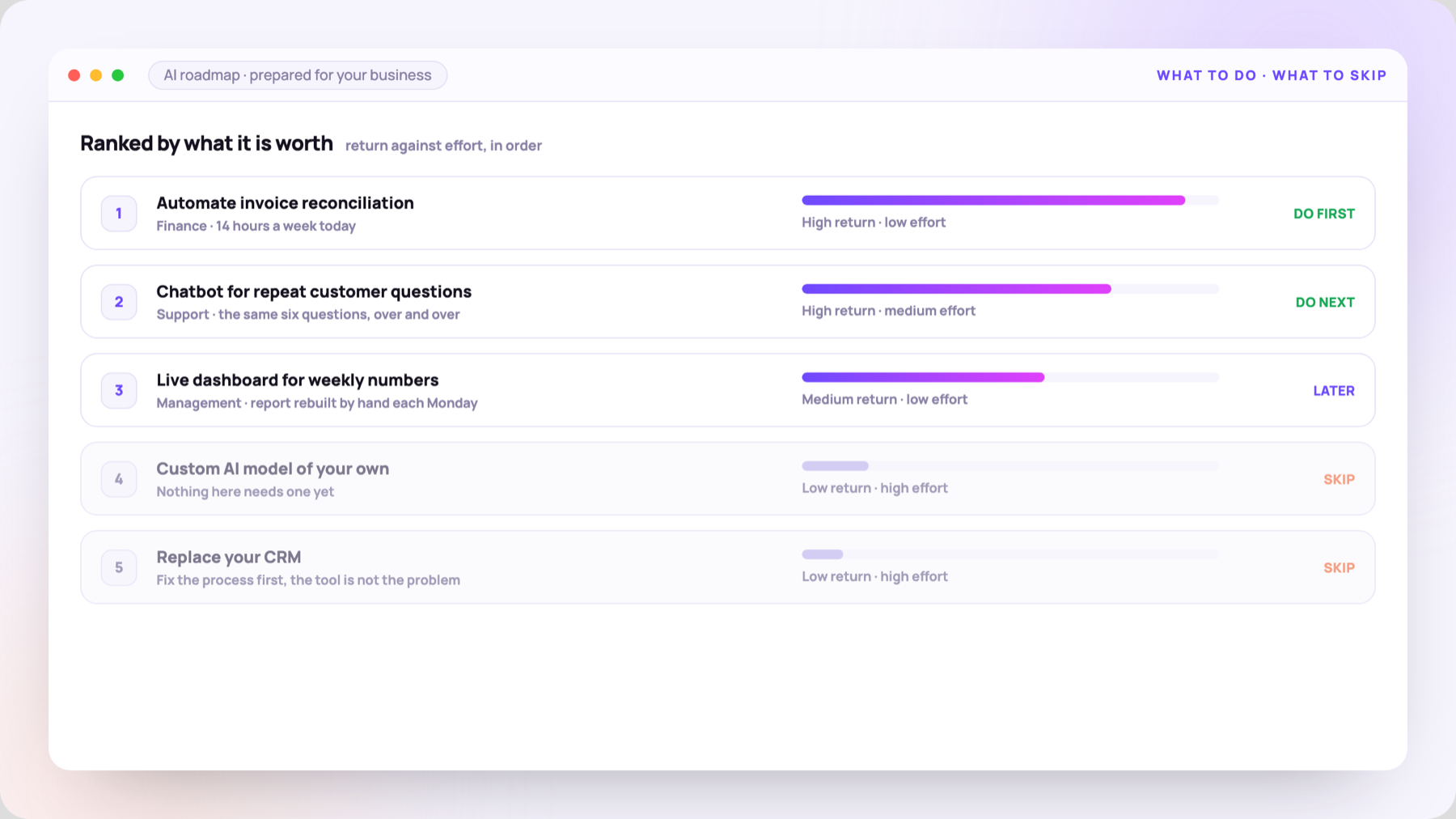Open 'Replace your CRM' title
The image size is (1456, 819).
pos(229,557)
